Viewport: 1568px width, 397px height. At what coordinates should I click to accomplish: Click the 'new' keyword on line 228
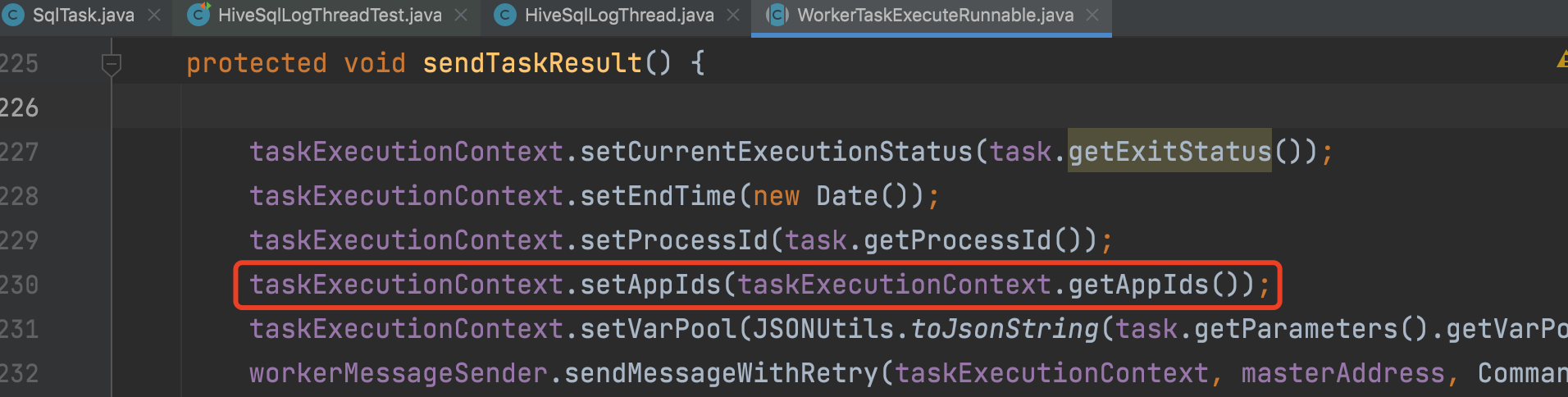coord(776,196)
